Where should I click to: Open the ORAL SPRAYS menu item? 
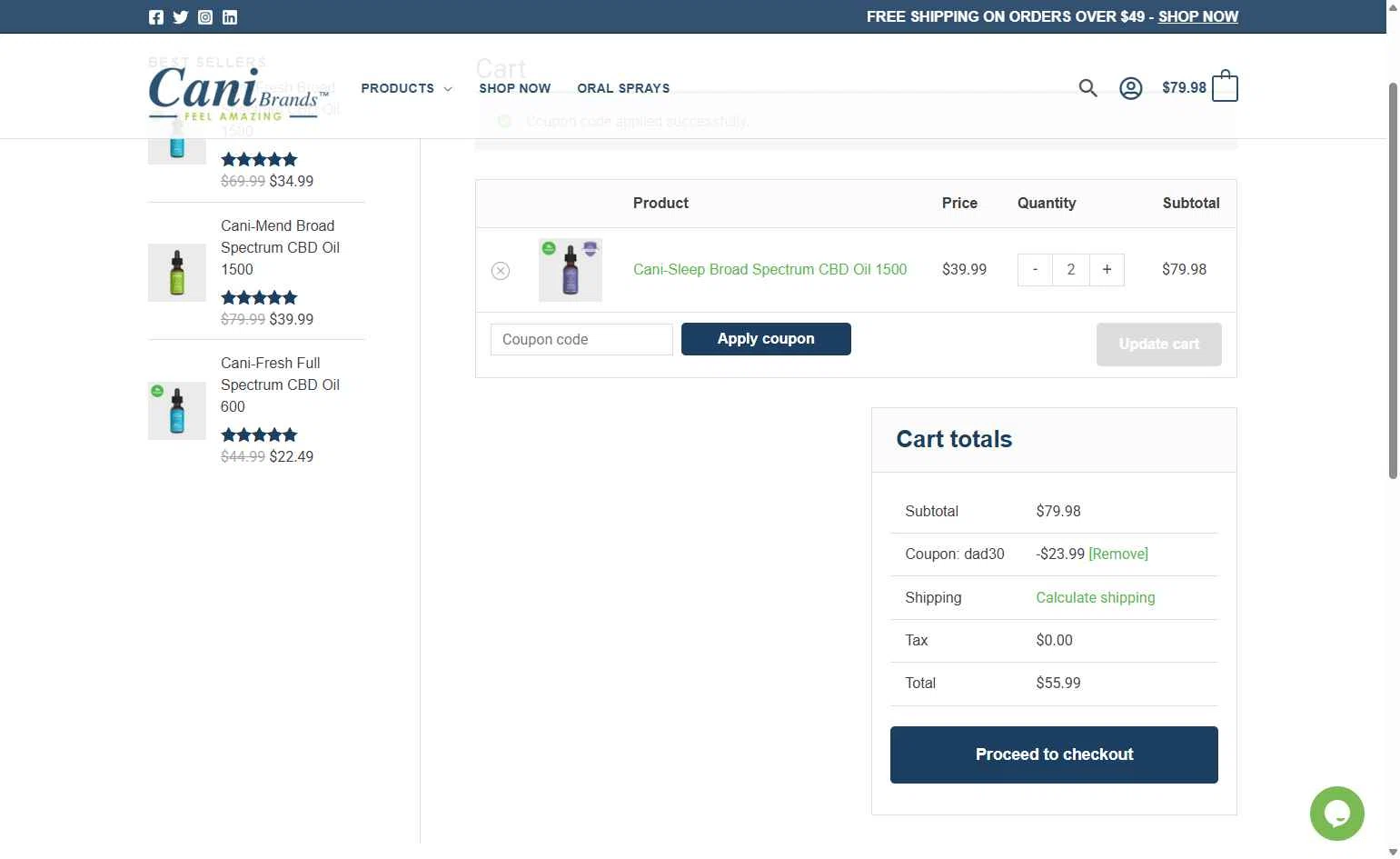623,88
